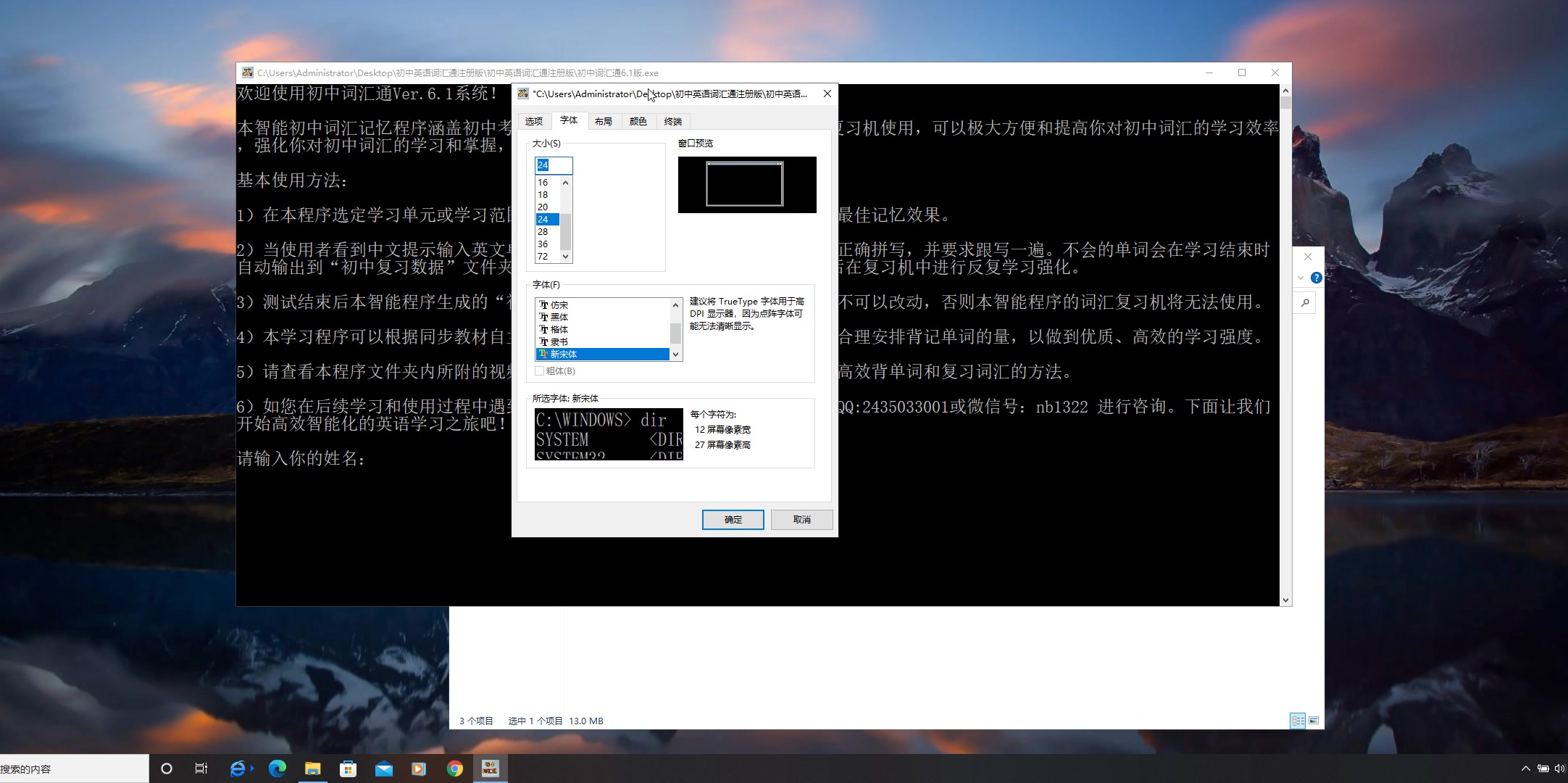
Task: Go to the 颜色 tab
Action: coord(638,122)
